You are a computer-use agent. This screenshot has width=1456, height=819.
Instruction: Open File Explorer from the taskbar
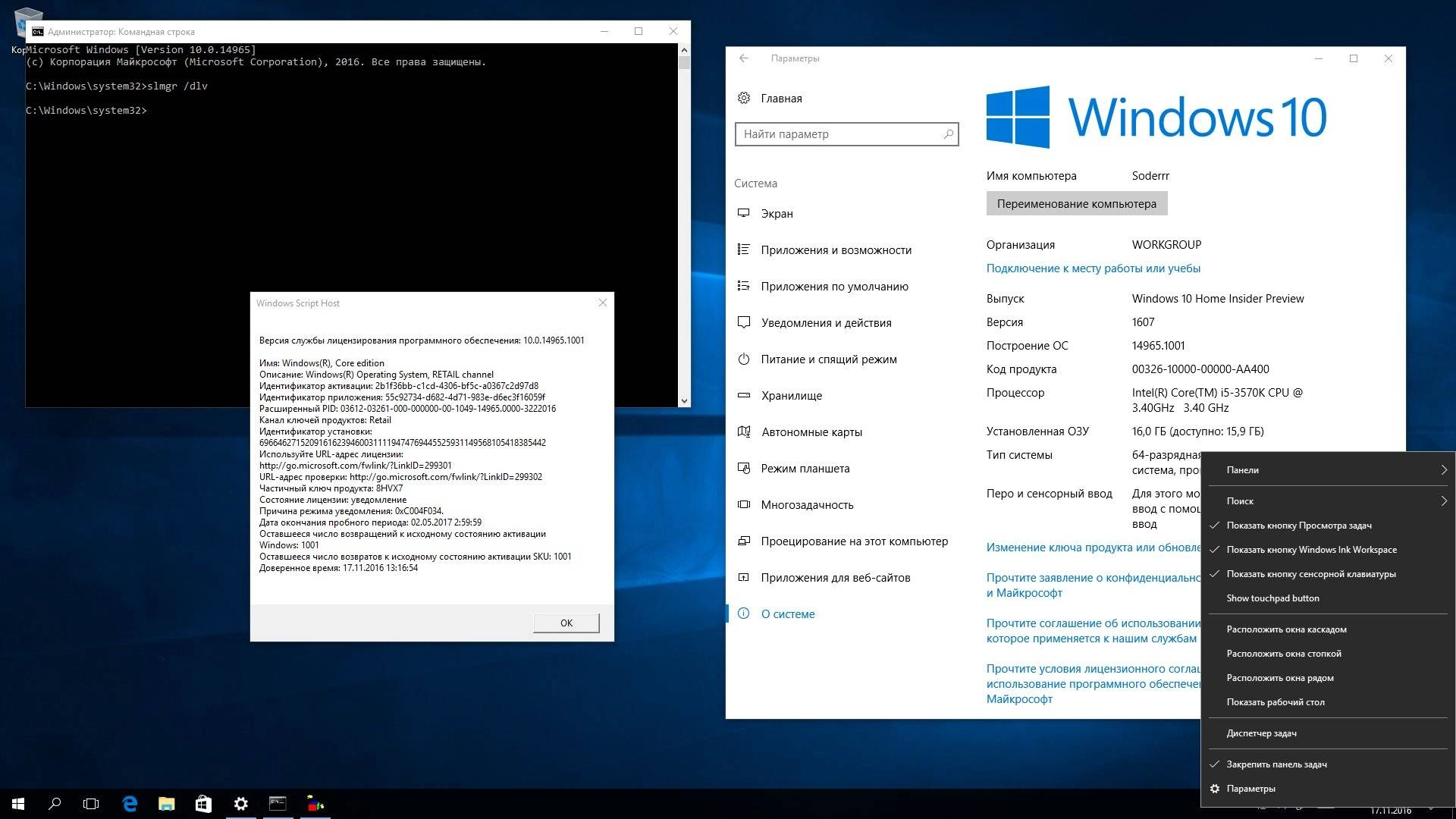click(166, 804)
